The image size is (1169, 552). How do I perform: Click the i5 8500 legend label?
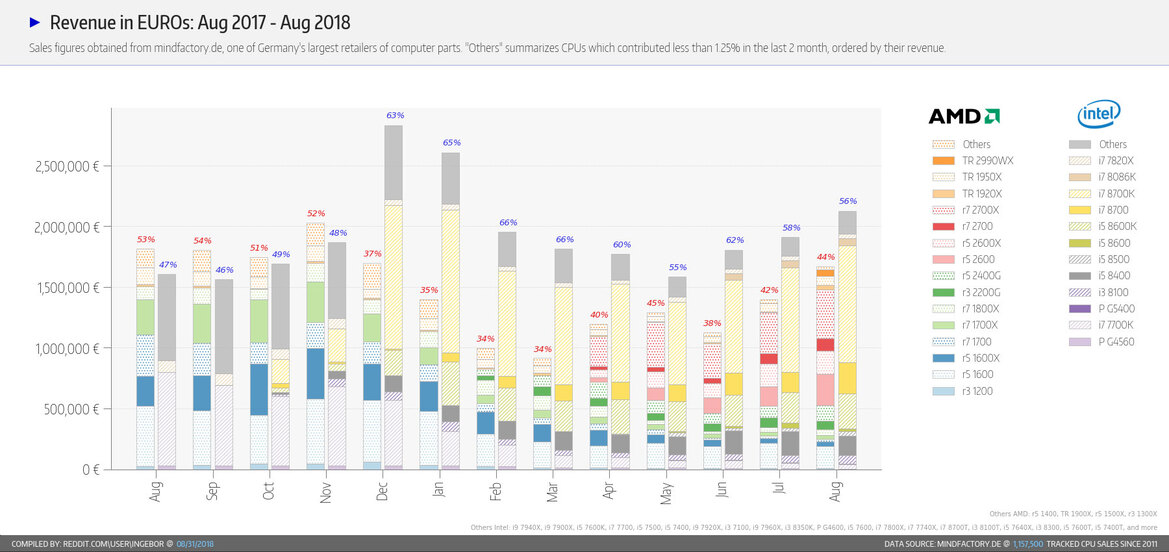[1115, 259]
